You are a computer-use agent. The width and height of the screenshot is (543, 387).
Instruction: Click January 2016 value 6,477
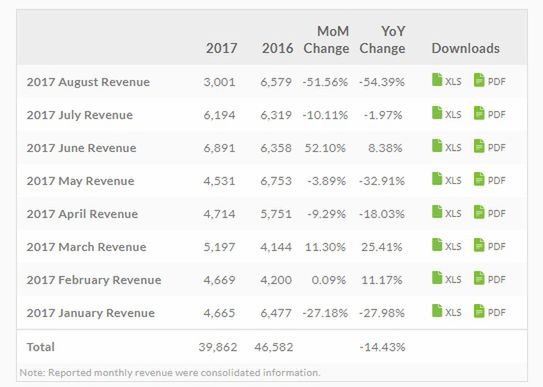(276, 313)
